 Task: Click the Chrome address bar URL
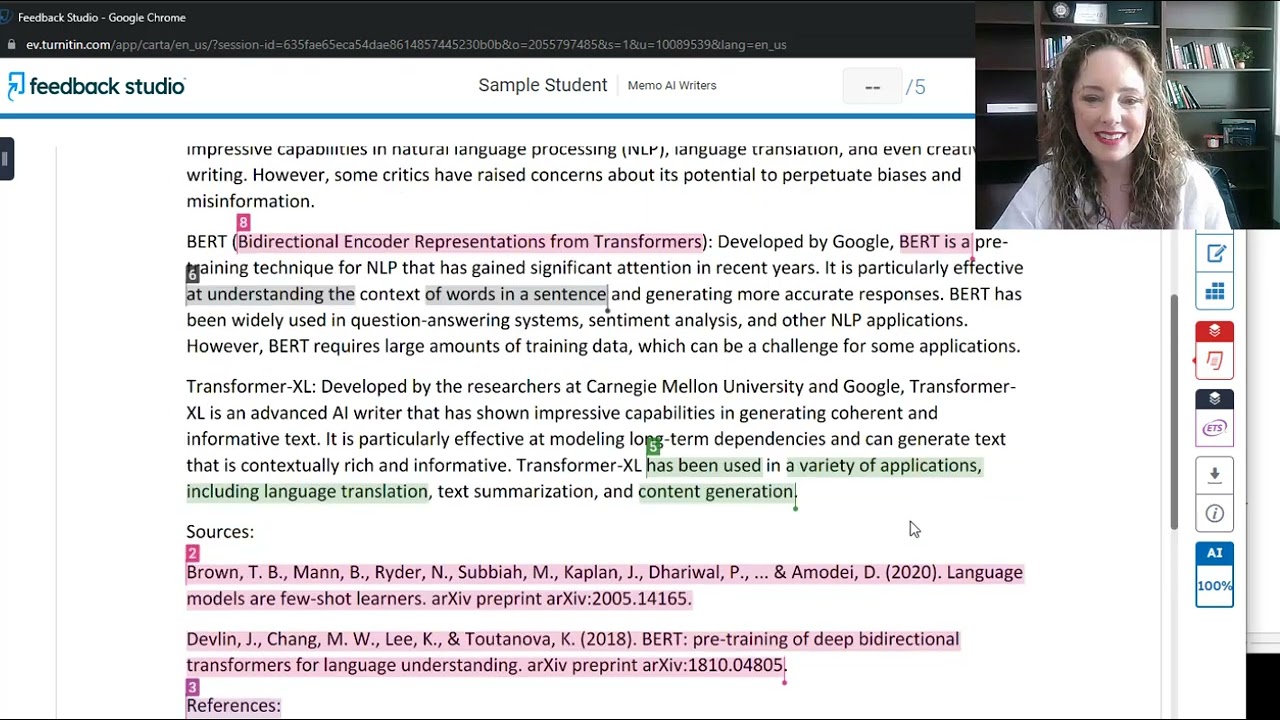coord(406,45)
